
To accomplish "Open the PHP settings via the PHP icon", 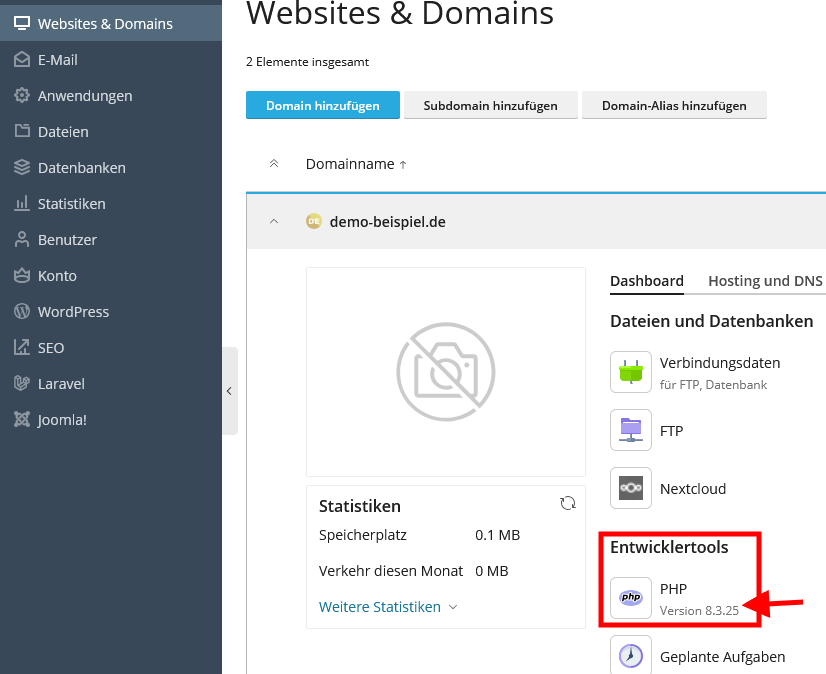I will [631, 597].
